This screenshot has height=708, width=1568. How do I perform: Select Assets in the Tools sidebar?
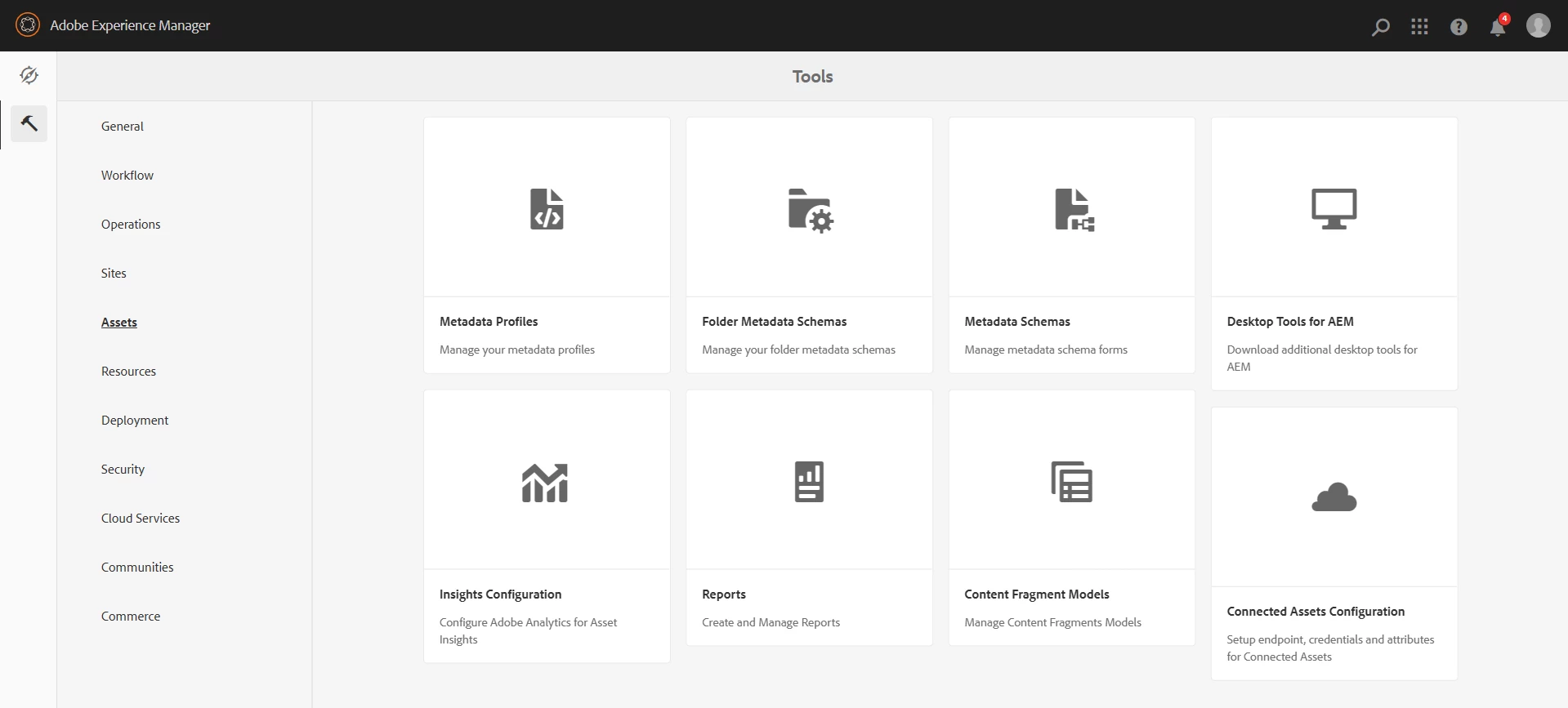coord(119,323)
